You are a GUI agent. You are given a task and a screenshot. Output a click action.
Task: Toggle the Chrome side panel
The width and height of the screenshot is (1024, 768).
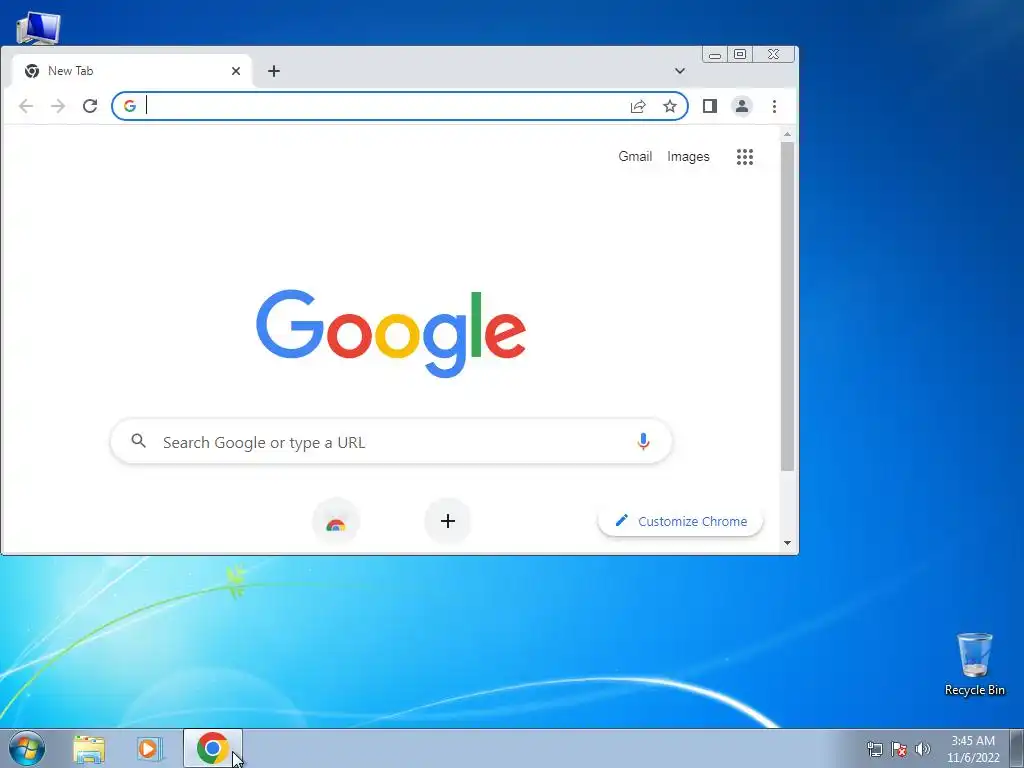(x=710, y=106)
